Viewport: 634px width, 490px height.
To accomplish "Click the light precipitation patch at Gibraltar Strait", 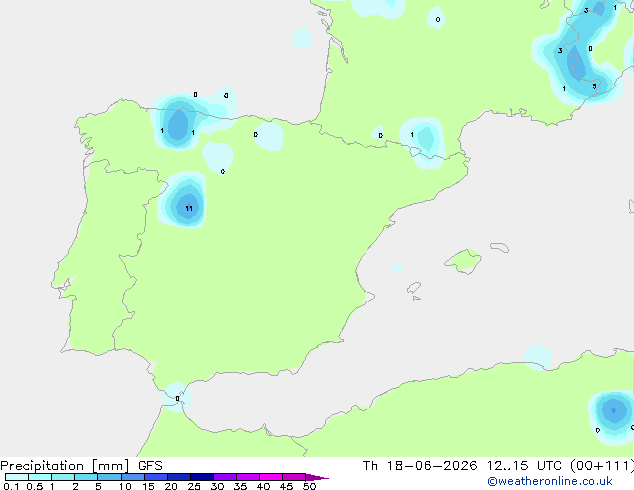I will (x=176, y=397).
